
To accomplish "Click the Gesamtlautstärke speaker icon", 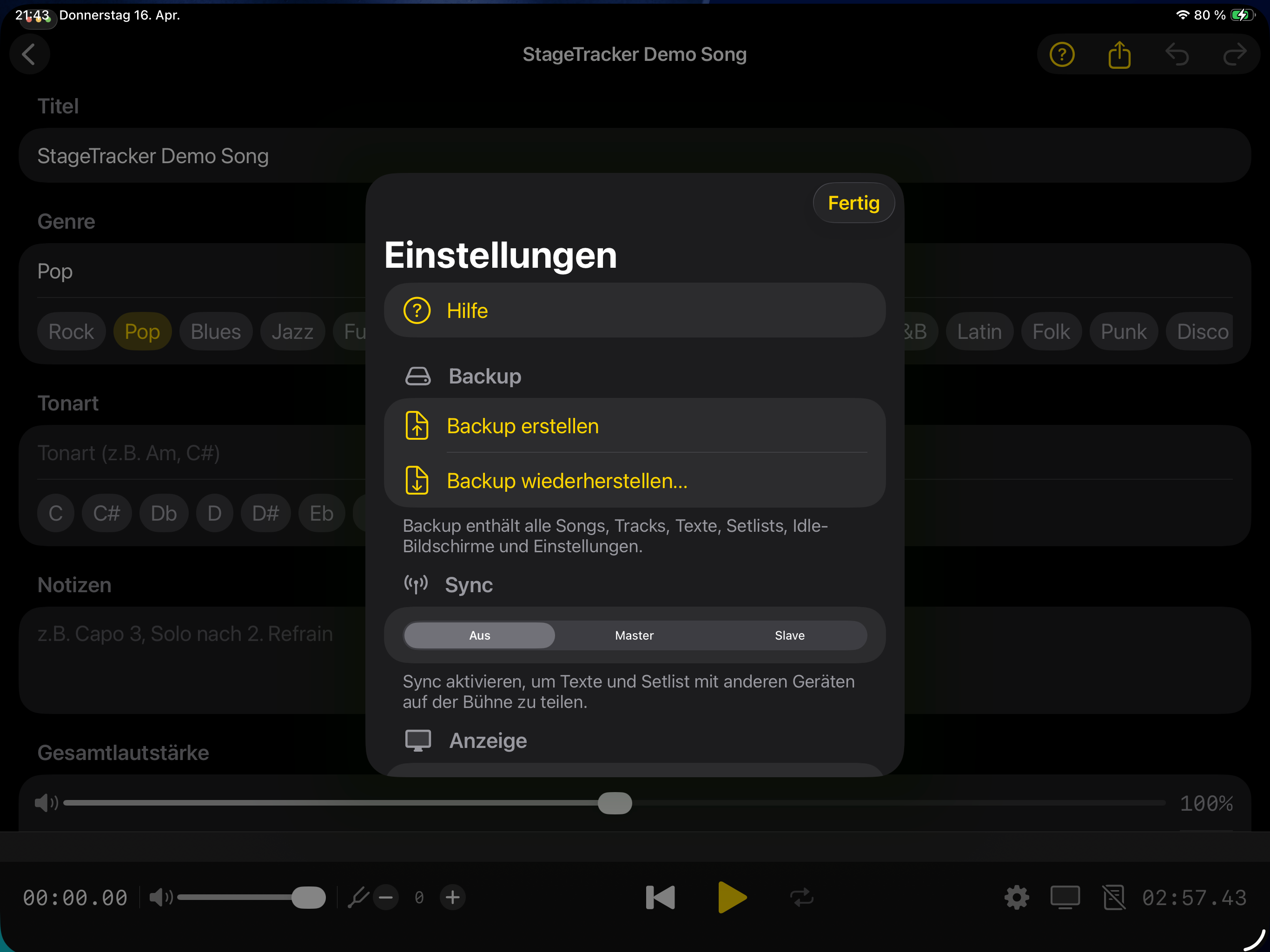I will pyautogui.click(x=46, y=803).
